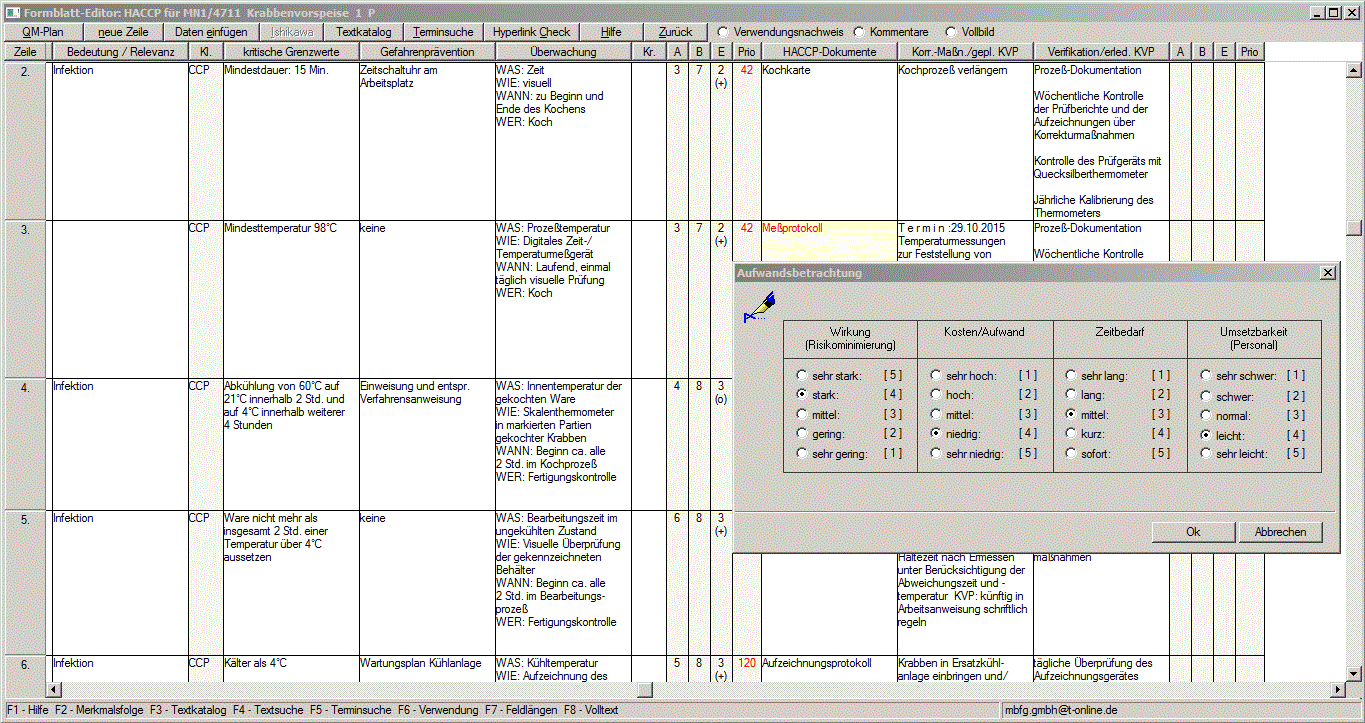Click the Prio value 120 in row 6
The image size is (1365, 723).
(746, 663)
